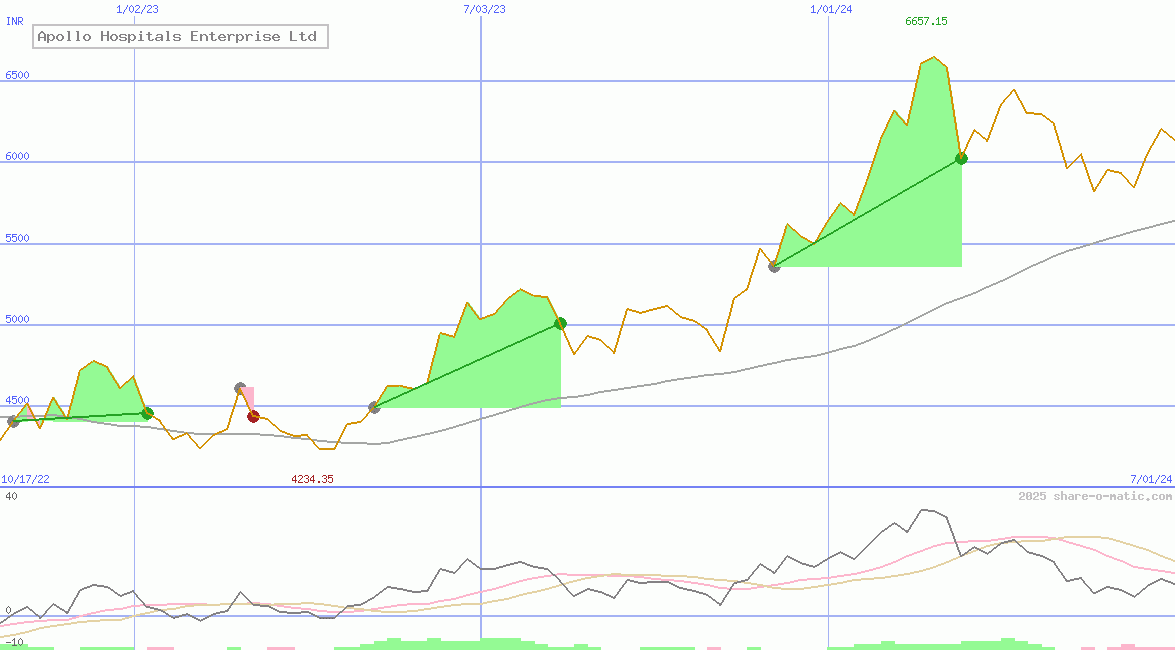Select the 4234.35 low price label
1175x650 pixels.
(x=312, y=480)
